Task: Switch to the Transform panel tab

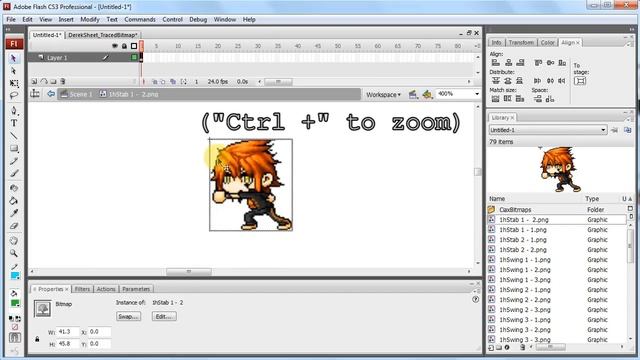Action: (x=521, y=42)
